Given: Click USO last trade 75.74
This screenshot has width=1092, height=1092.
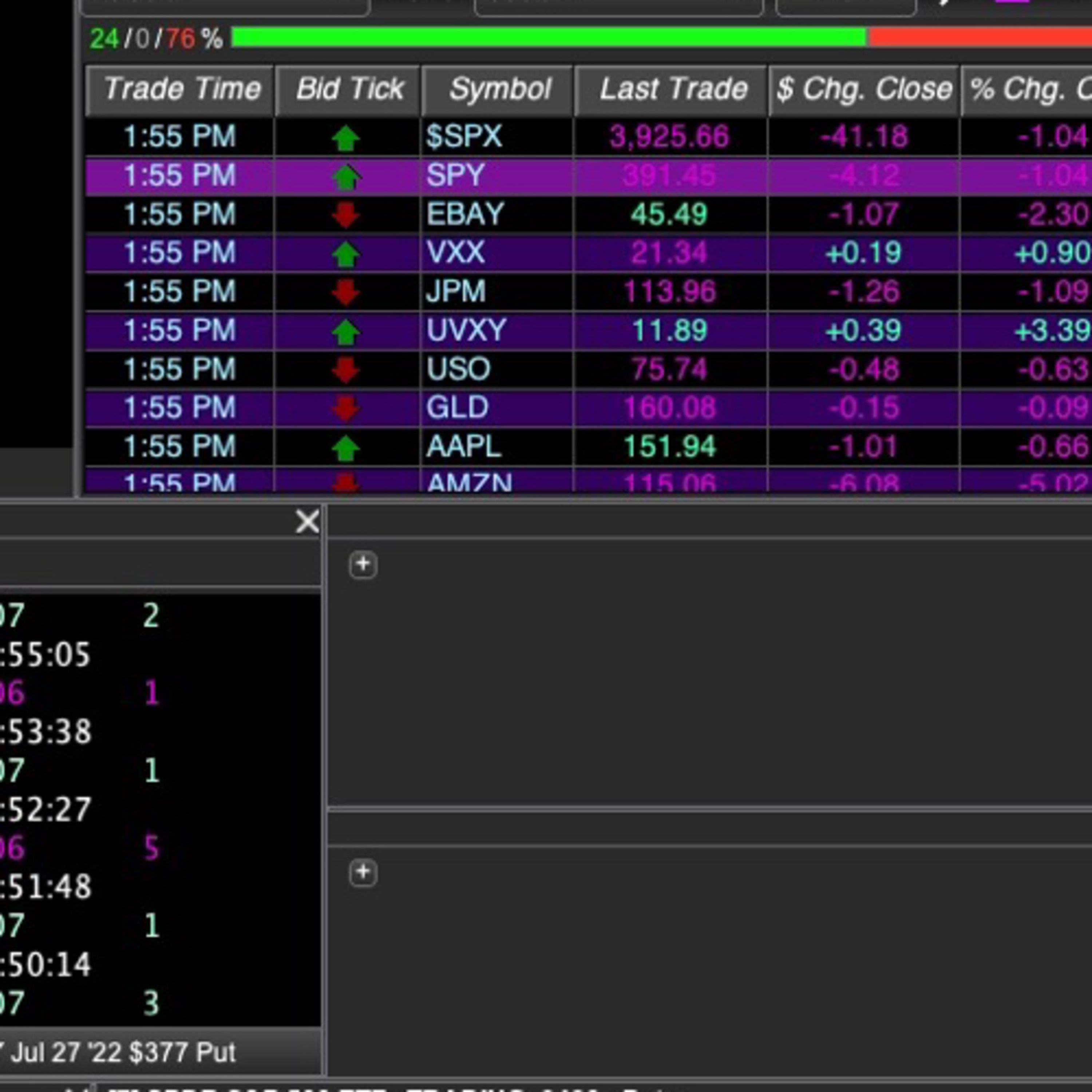Looking at the screenshot, I should click(x=669, y=369).
